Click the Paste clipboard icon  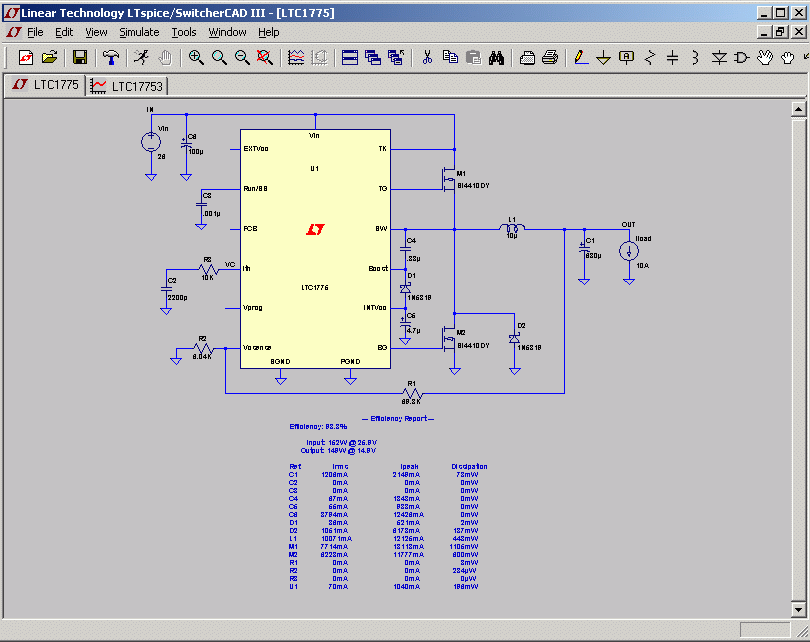(474, 57)
